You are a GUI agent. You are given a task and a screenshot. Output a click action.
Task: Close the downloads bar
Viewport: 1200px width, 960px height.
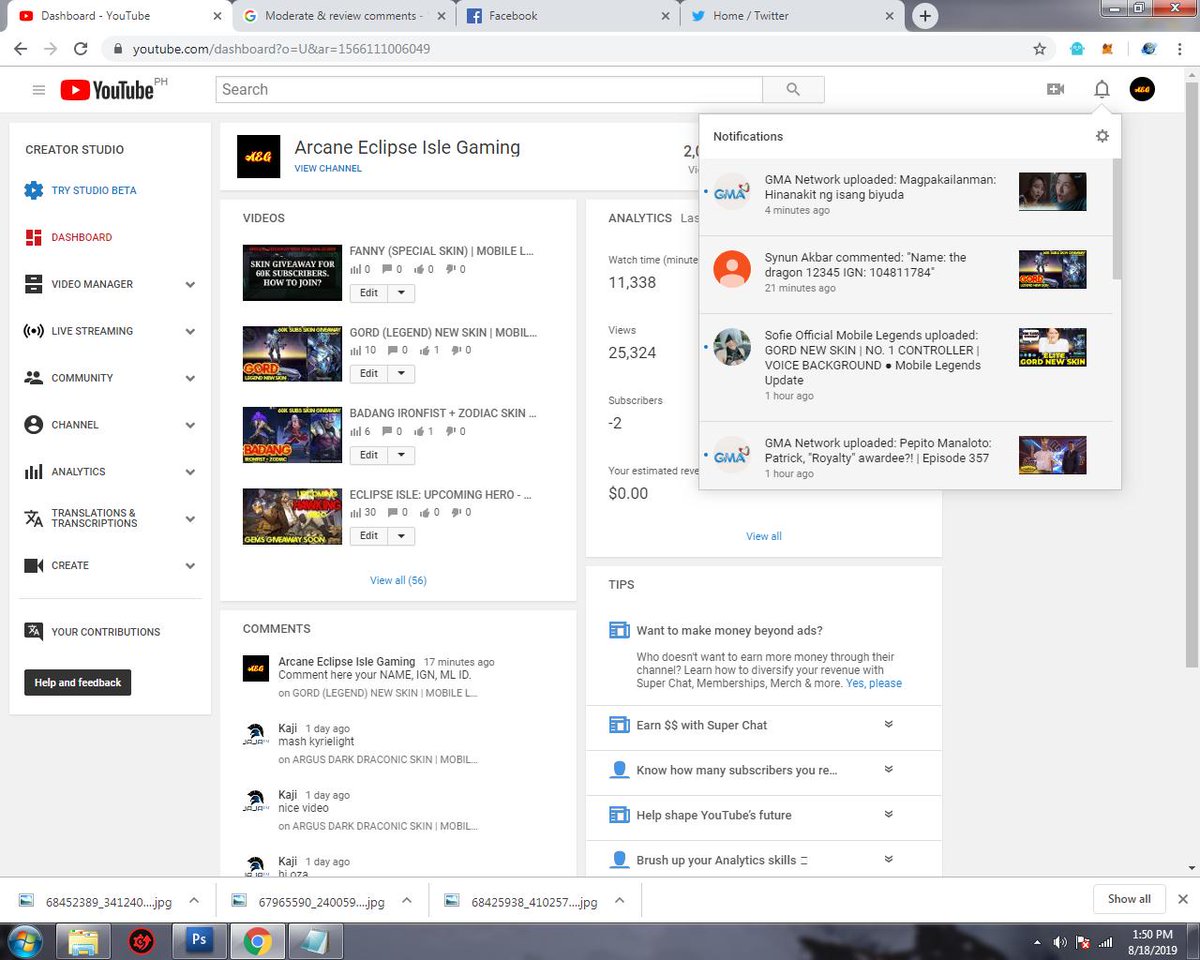[1183, 899]
